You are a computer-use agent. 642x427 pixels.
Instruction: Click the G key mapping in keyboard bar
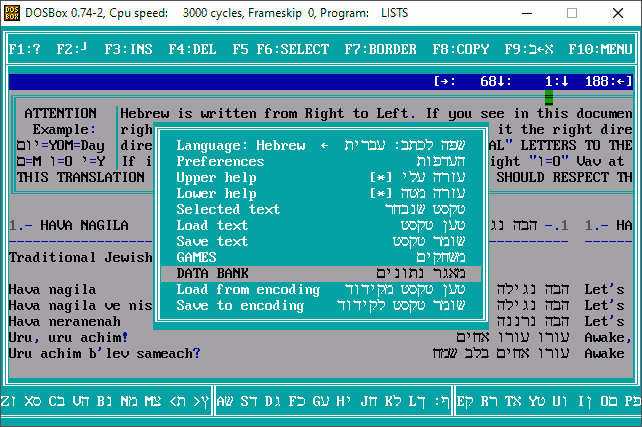[x=321, y=401]
